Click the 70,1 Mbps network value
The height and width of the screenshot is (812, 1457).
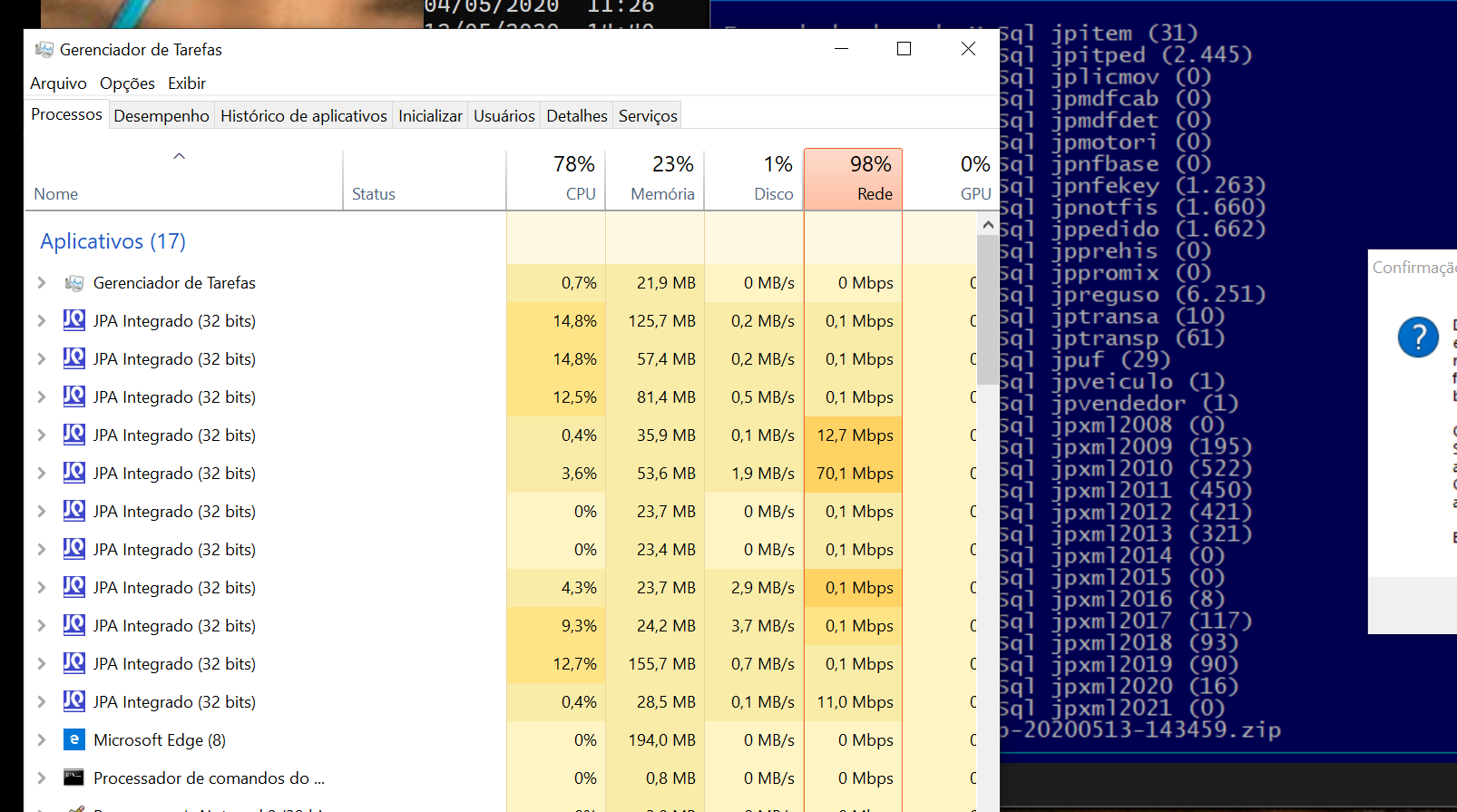point(855,474)
